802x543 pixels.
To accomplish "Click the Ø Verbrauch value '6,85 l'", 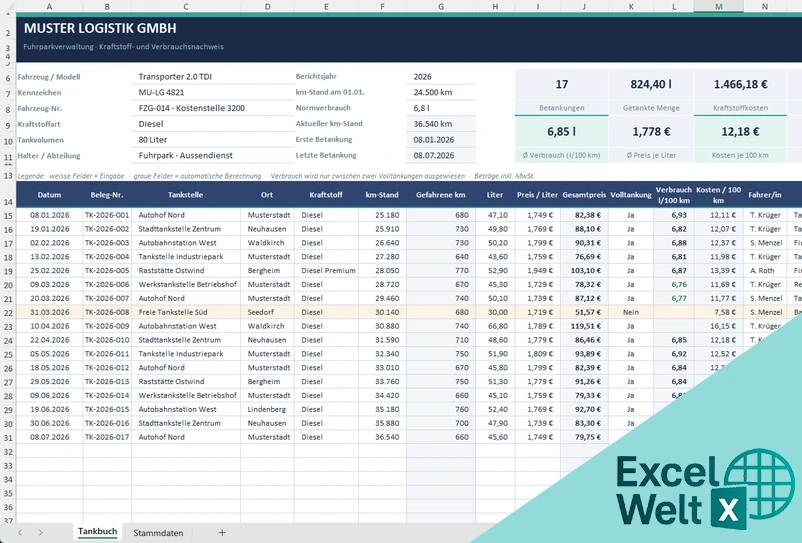I will pos(562,132).
